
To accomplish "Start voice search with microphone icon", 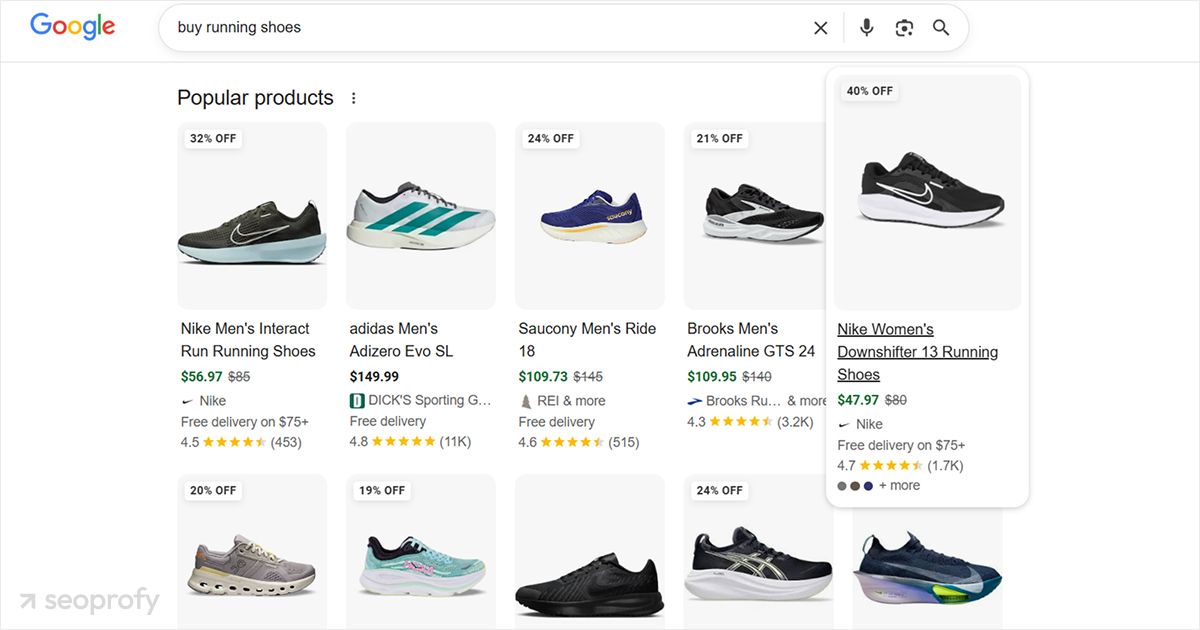I will point(866,28).
